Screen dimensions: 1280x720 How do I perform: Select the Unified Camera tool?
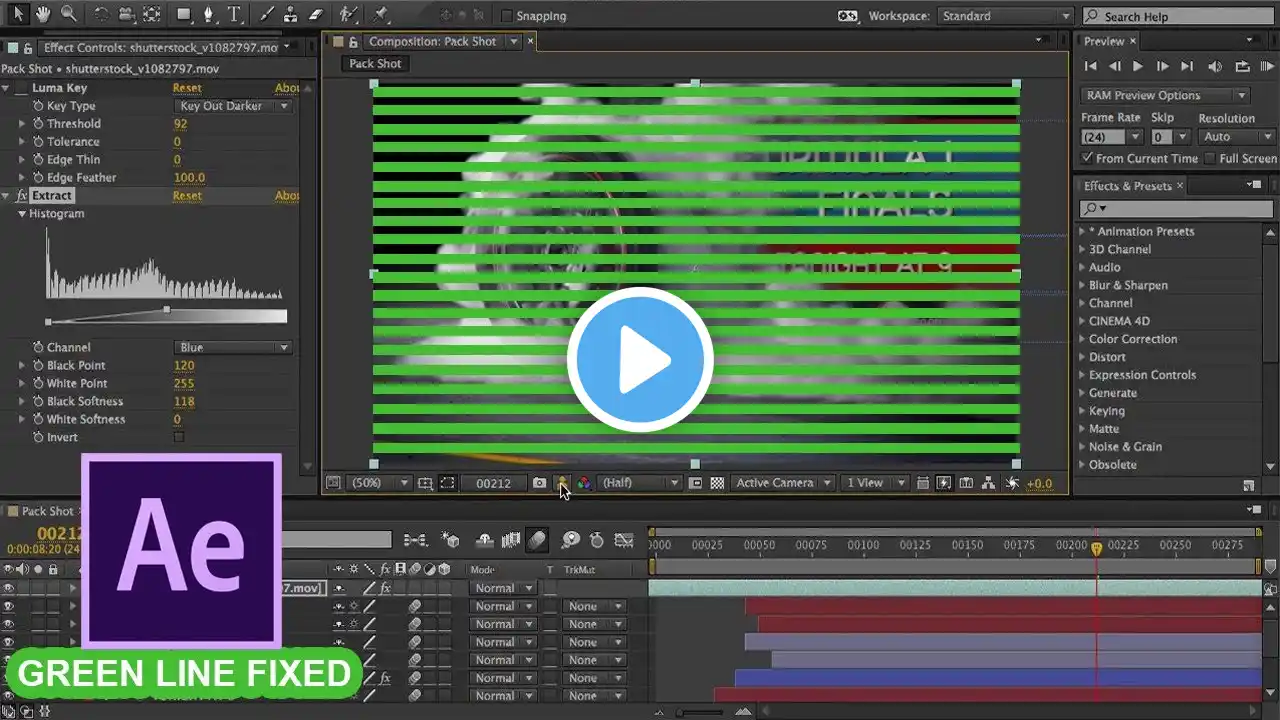click(x=126, y=14)
